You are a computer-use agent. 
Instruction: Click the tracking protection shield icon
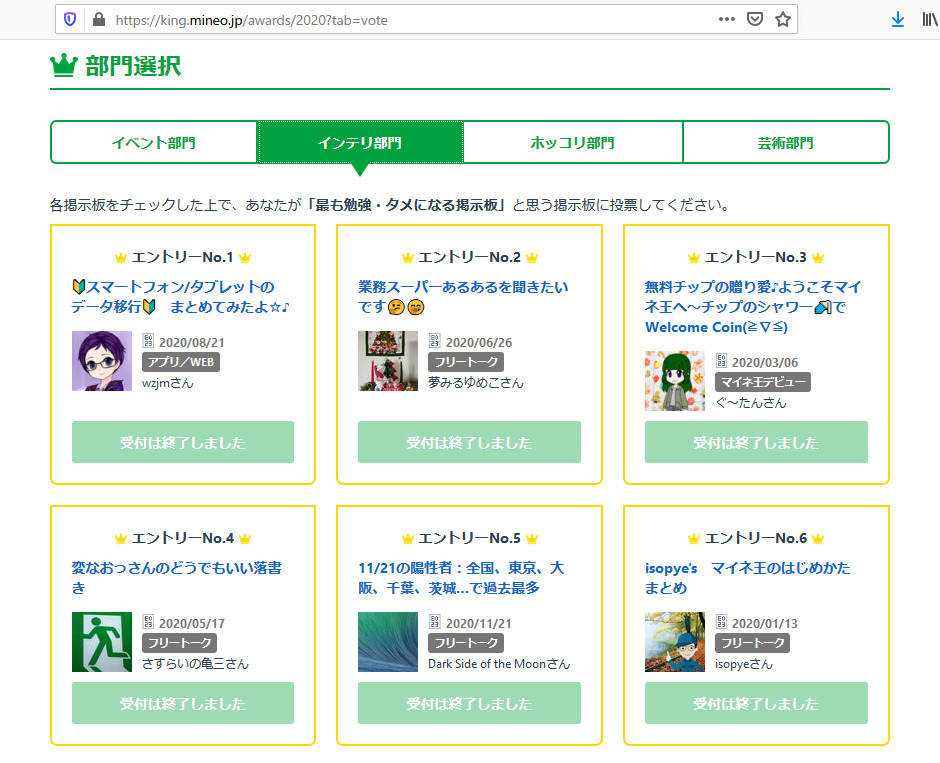[70, 19]
